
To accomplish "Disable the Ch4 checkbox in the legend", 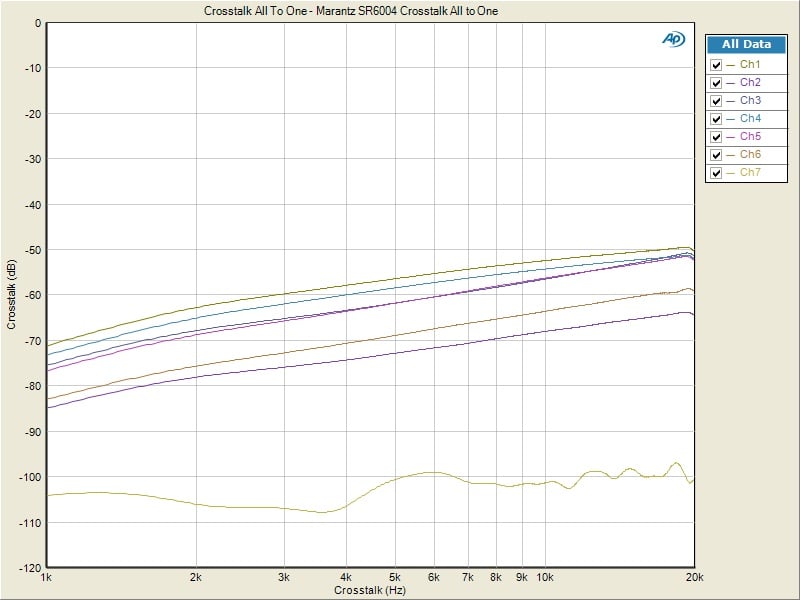I will tap(716, 119).
